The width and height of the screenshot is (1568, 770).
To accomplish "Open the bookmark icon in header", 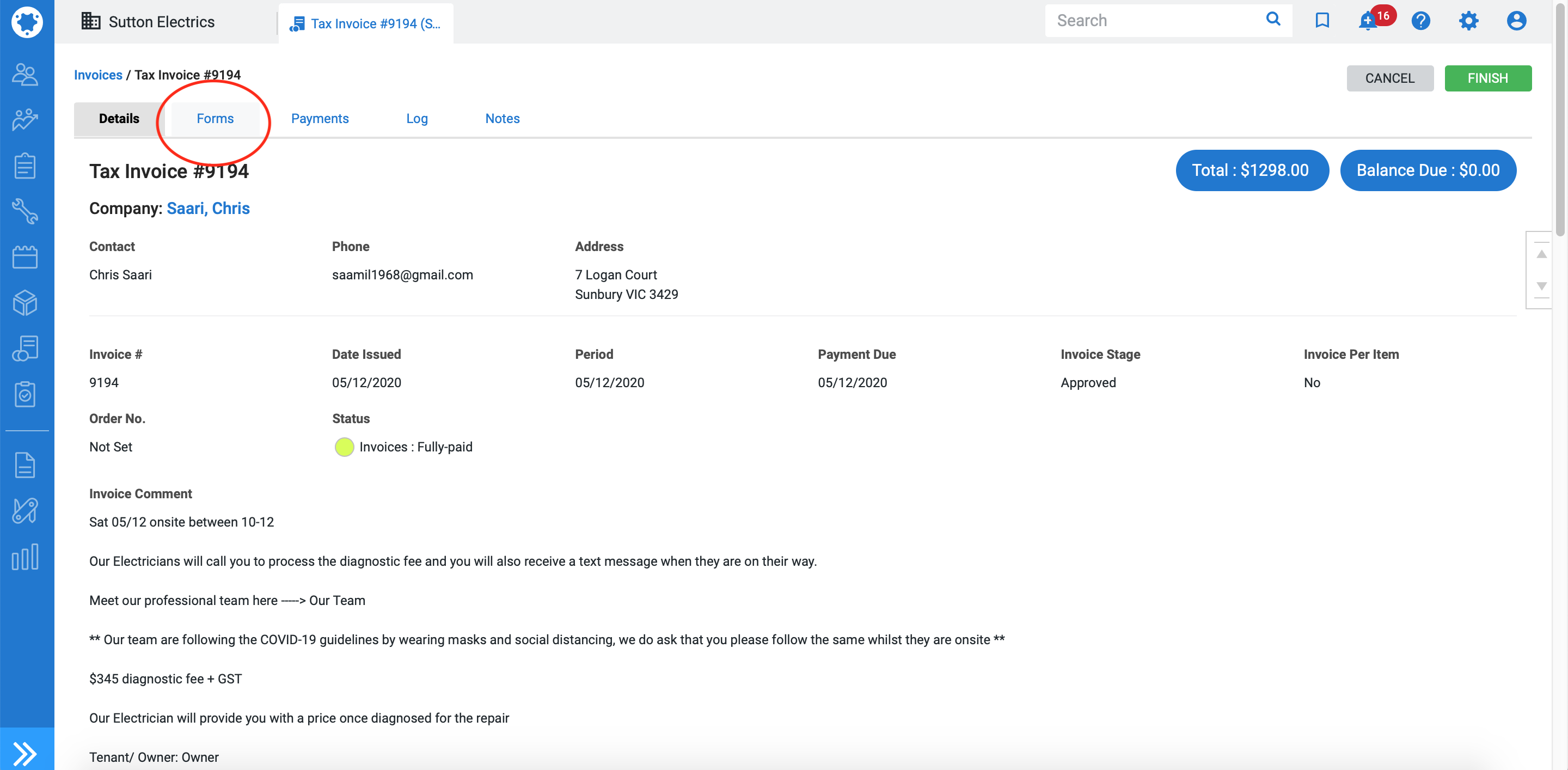I will pos(1321,21).
